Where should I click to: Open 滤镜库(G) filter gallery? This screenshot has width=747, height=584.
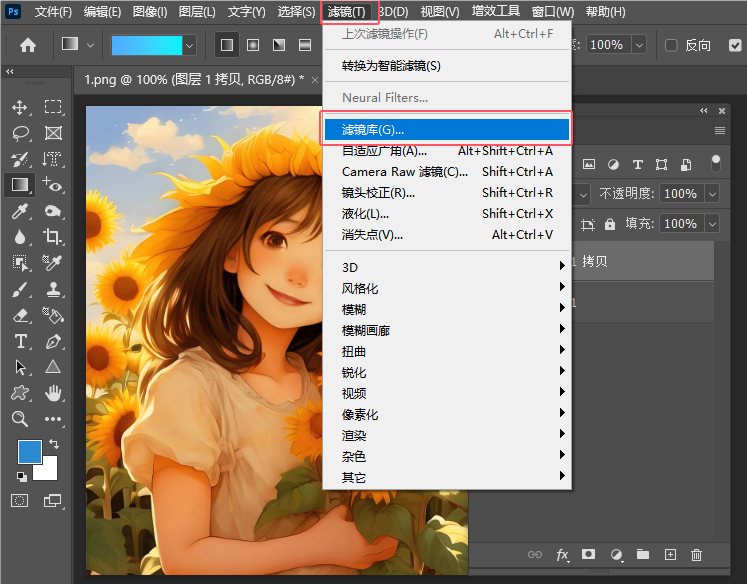[x=447, y=130]
